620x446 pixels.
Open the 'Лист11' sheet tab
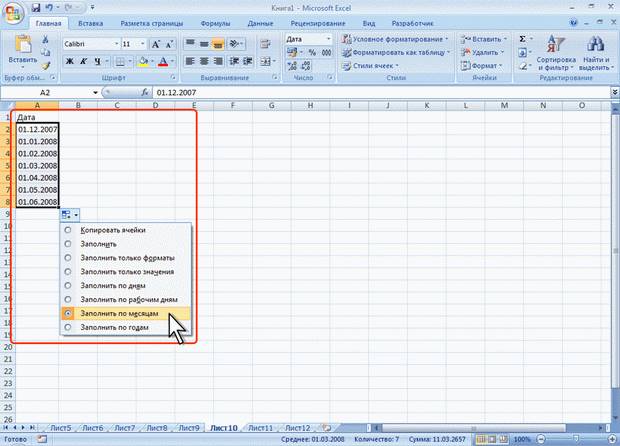coord(260,427)
